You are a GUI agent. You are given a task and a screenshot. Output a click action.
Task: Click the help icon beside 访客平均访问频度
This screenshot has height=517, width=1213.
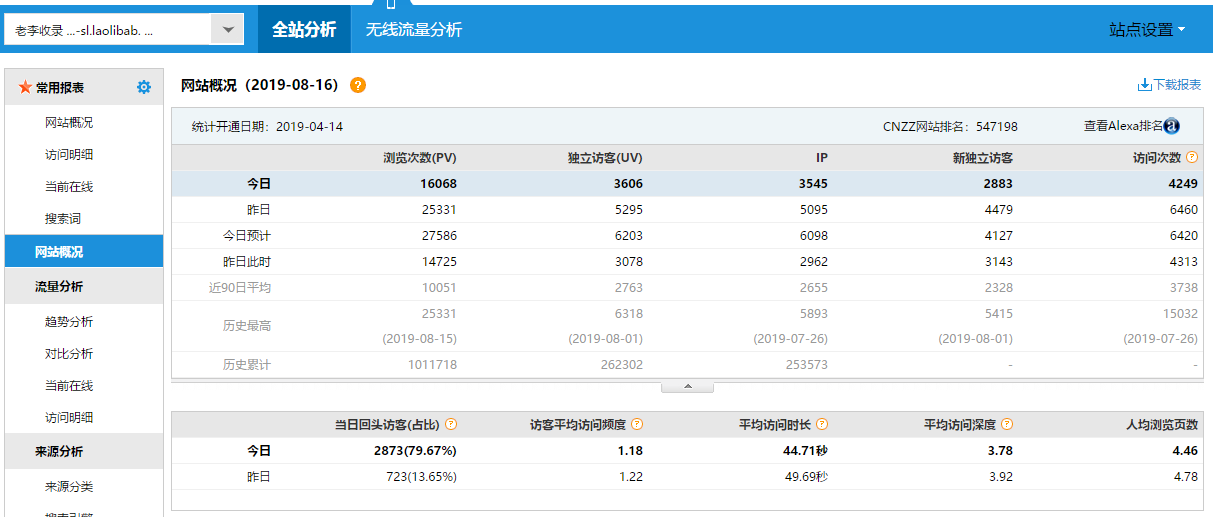(637, 424)
